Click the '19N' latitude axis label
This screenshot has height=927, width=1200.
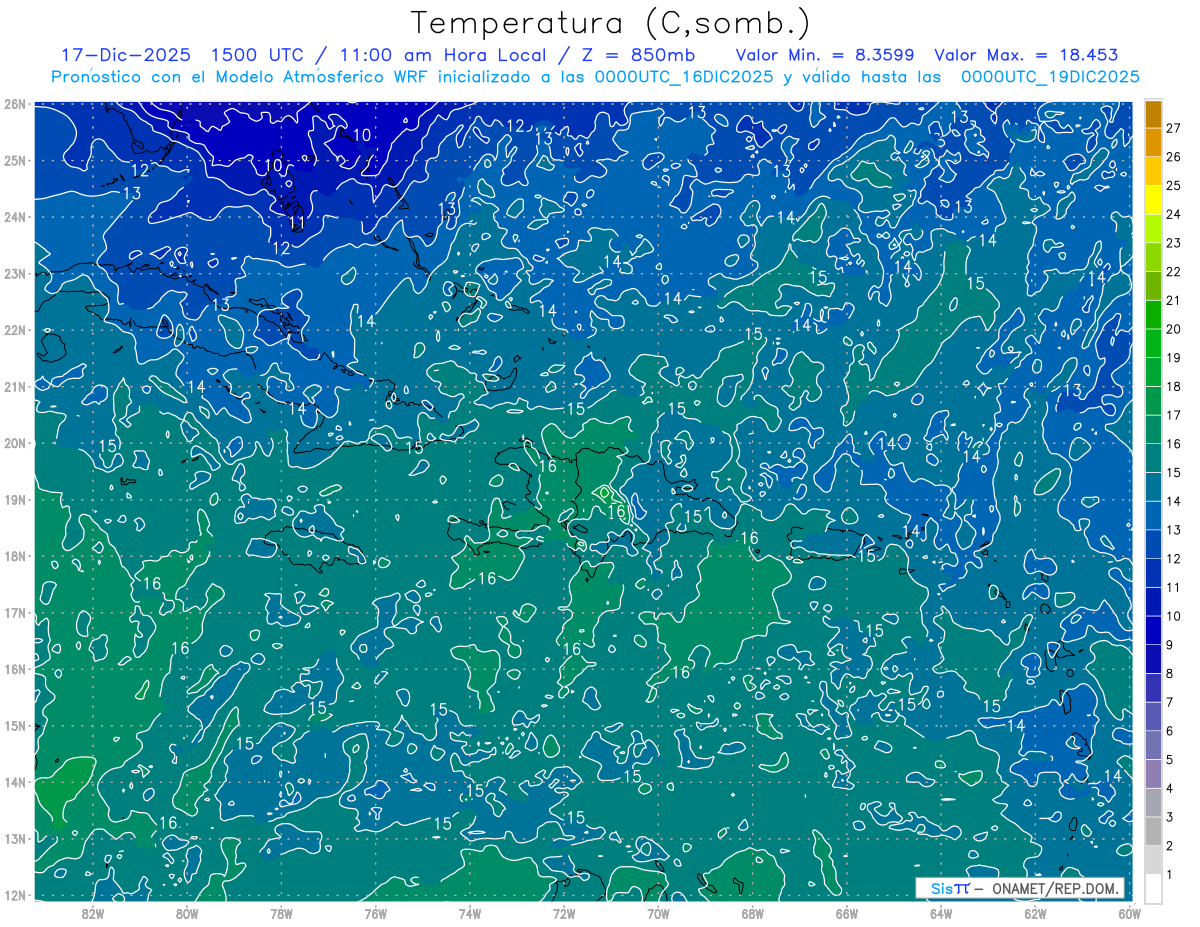click(14, 499)
